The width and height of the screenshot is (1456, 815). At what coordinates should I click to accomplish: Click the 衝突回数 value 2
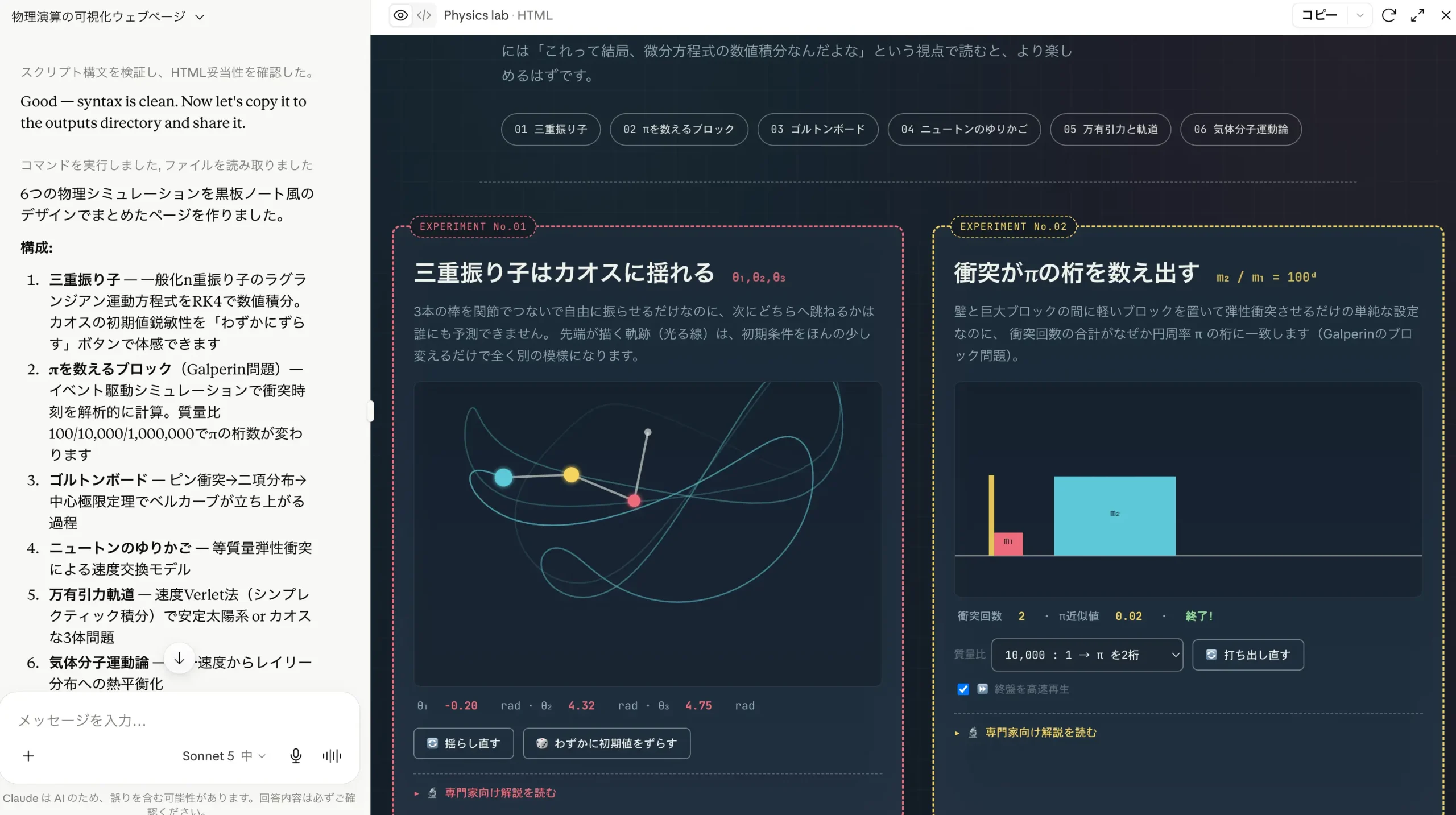(1021, 616)
